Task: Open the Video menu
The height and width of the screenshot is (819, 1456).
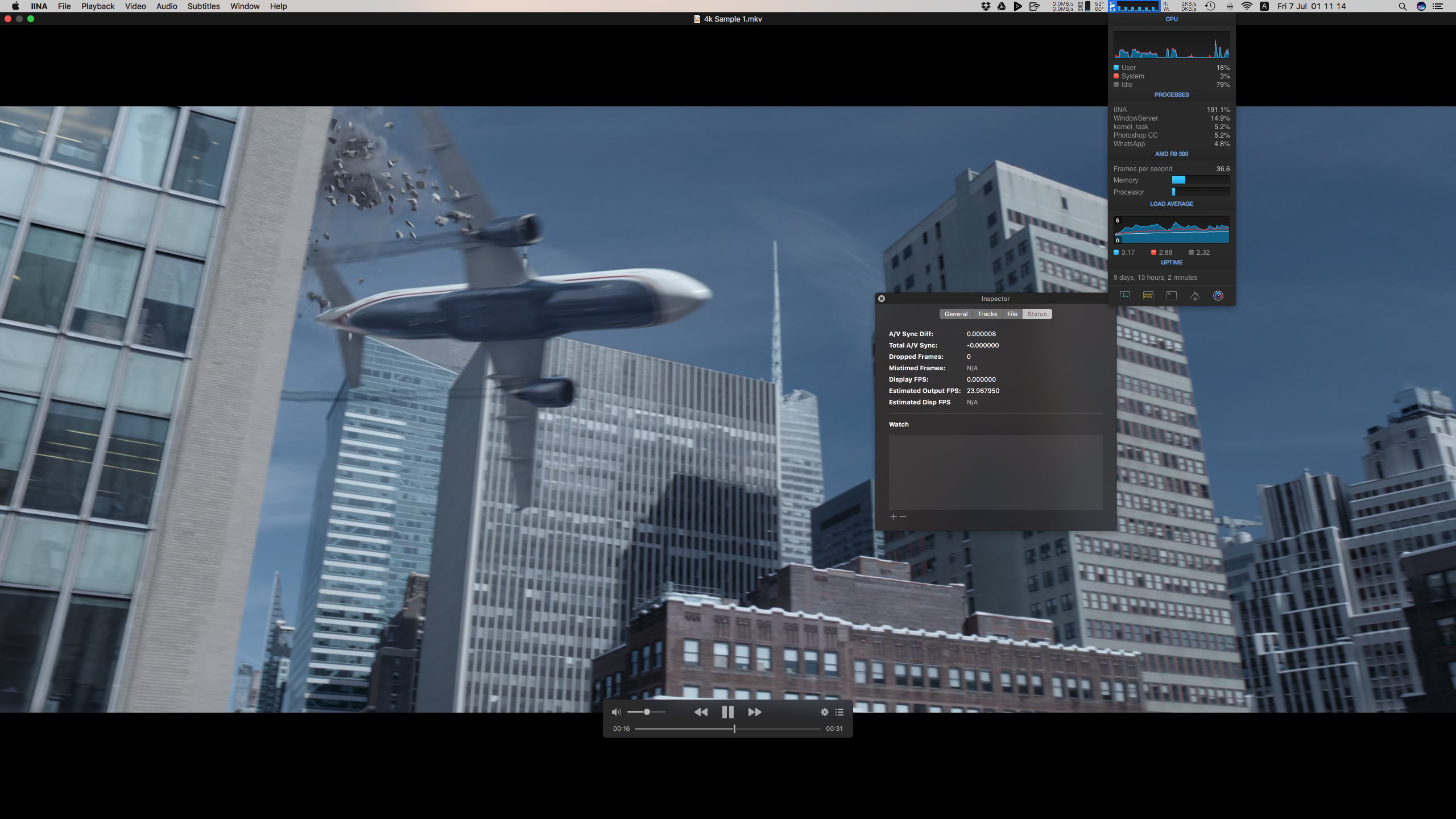Action: (x=135, y=6)
